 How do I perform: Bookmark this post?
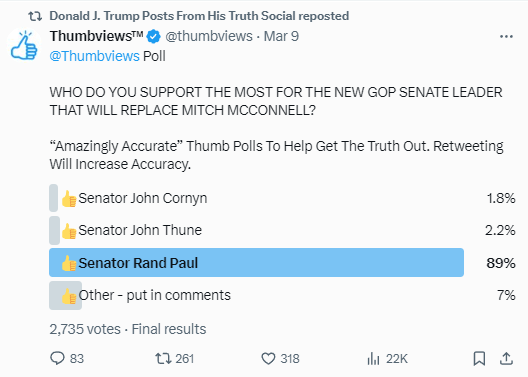479,358
